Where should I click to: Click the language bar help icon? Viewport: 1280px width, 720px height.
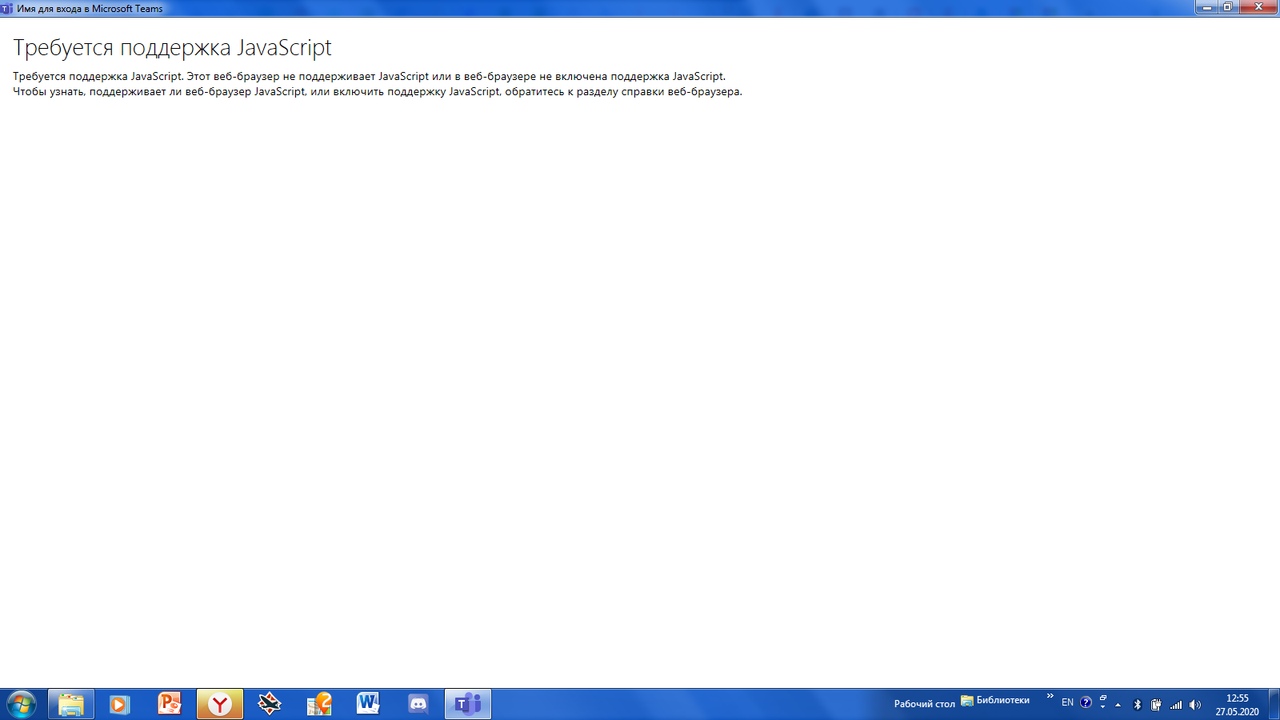coord(1086,703)
